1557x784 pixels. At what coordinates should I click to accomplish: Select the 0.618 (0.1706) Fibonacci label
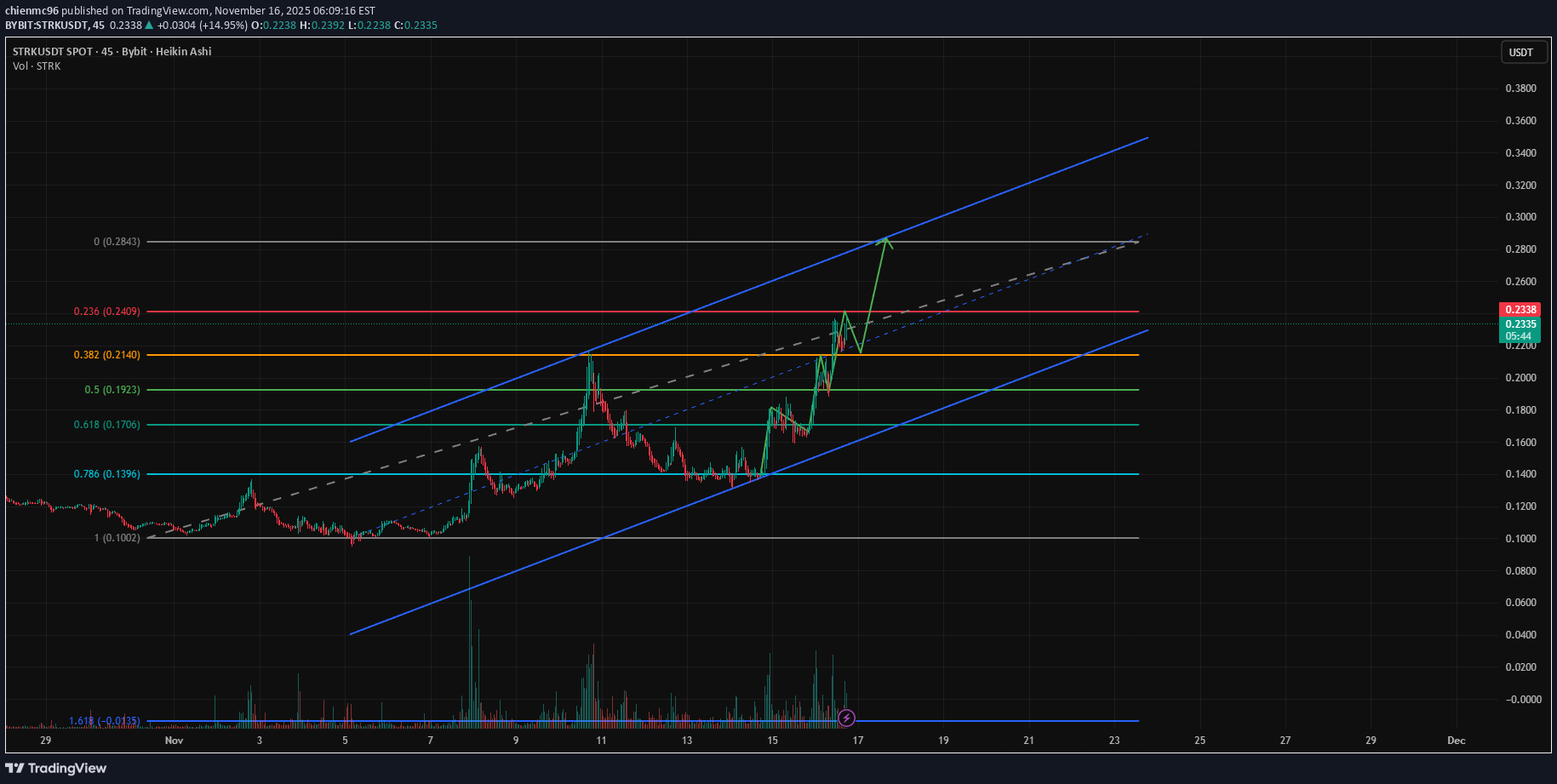pyautogui.click(x=106, y=425)
